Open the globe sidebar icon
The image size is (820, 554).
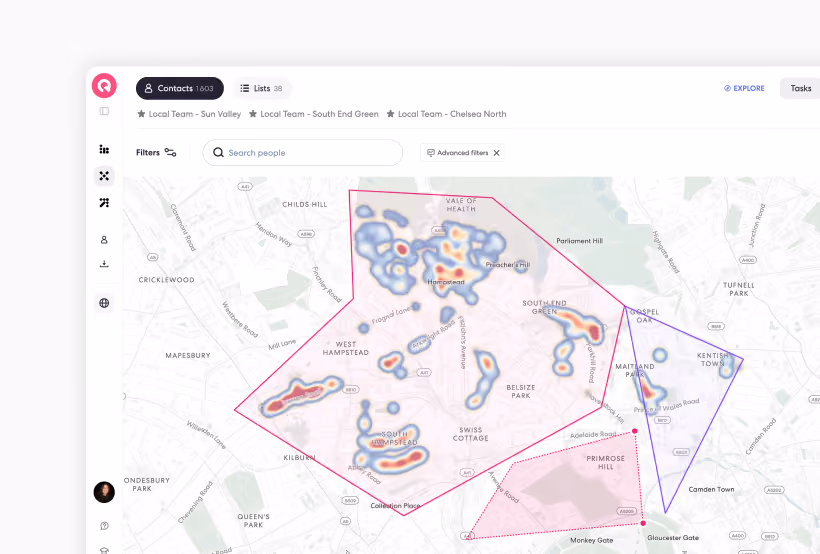(x=104, y=303)
